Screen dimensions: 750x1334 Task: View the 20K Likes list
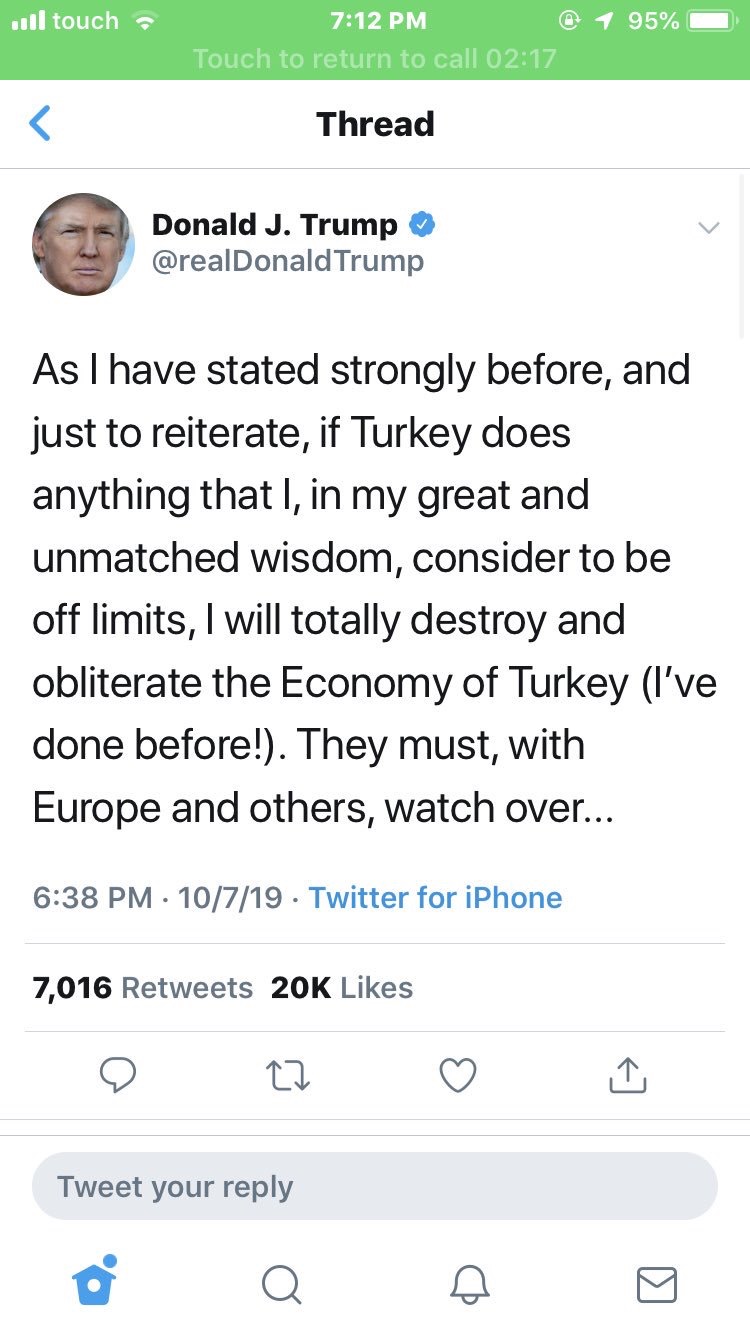341,988
